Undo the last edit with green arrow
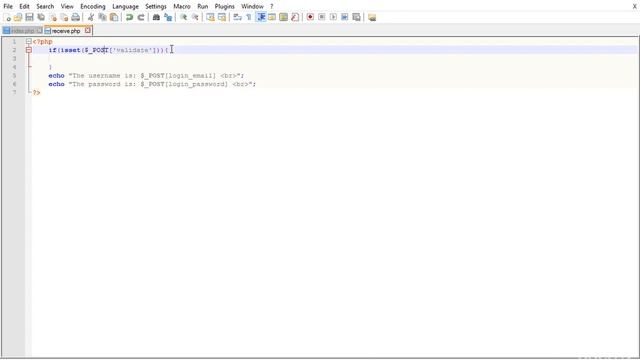This screenshot has width=640, height=360. 129,17
